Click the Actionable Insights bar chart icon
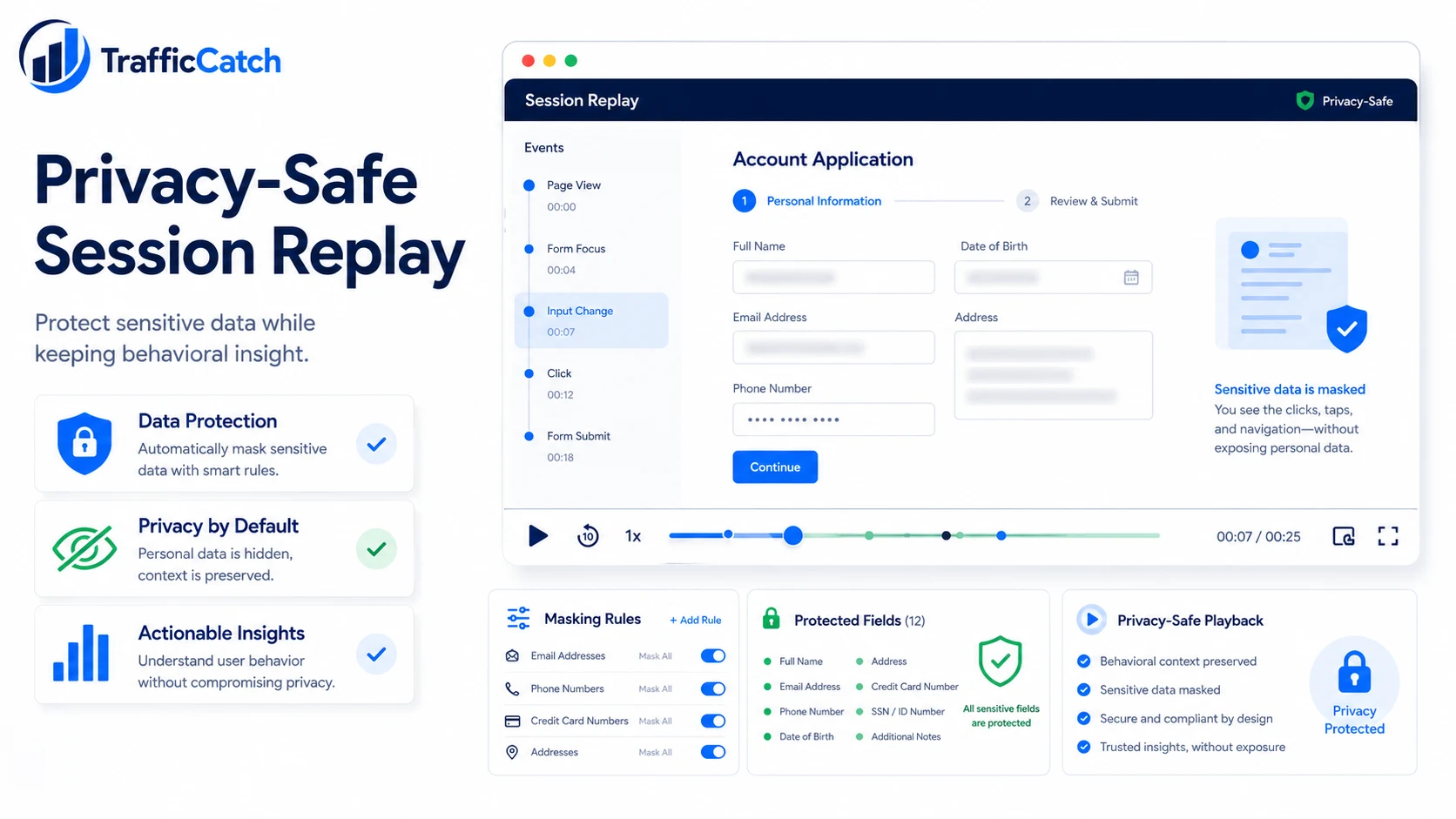 (x=81, y=653)
